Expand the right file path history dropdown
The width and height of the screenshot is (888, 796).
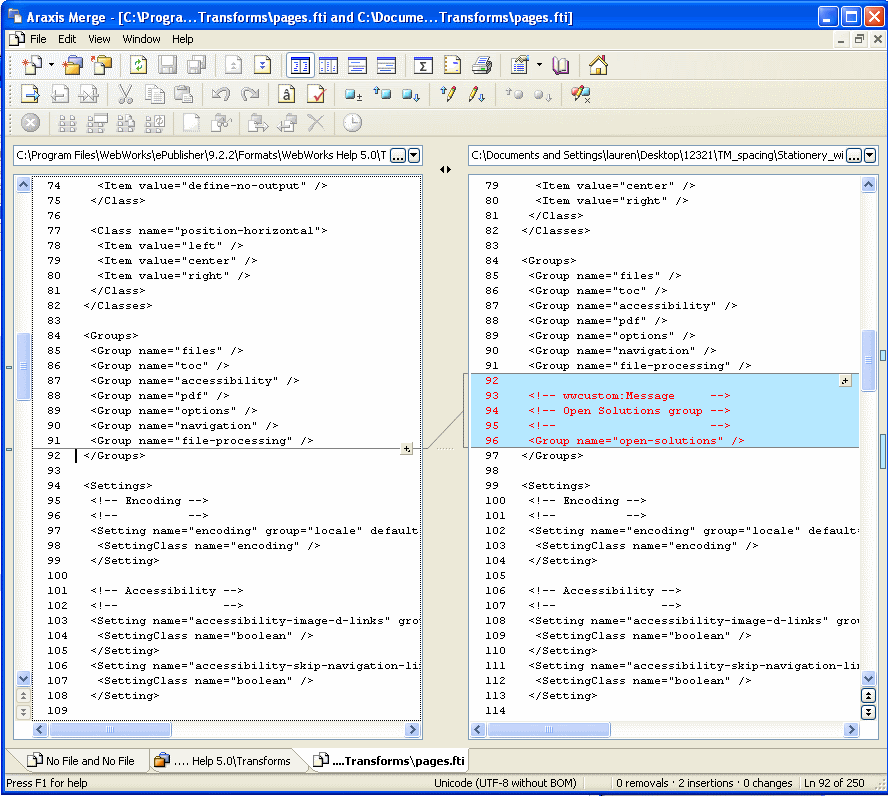point(869,156)
